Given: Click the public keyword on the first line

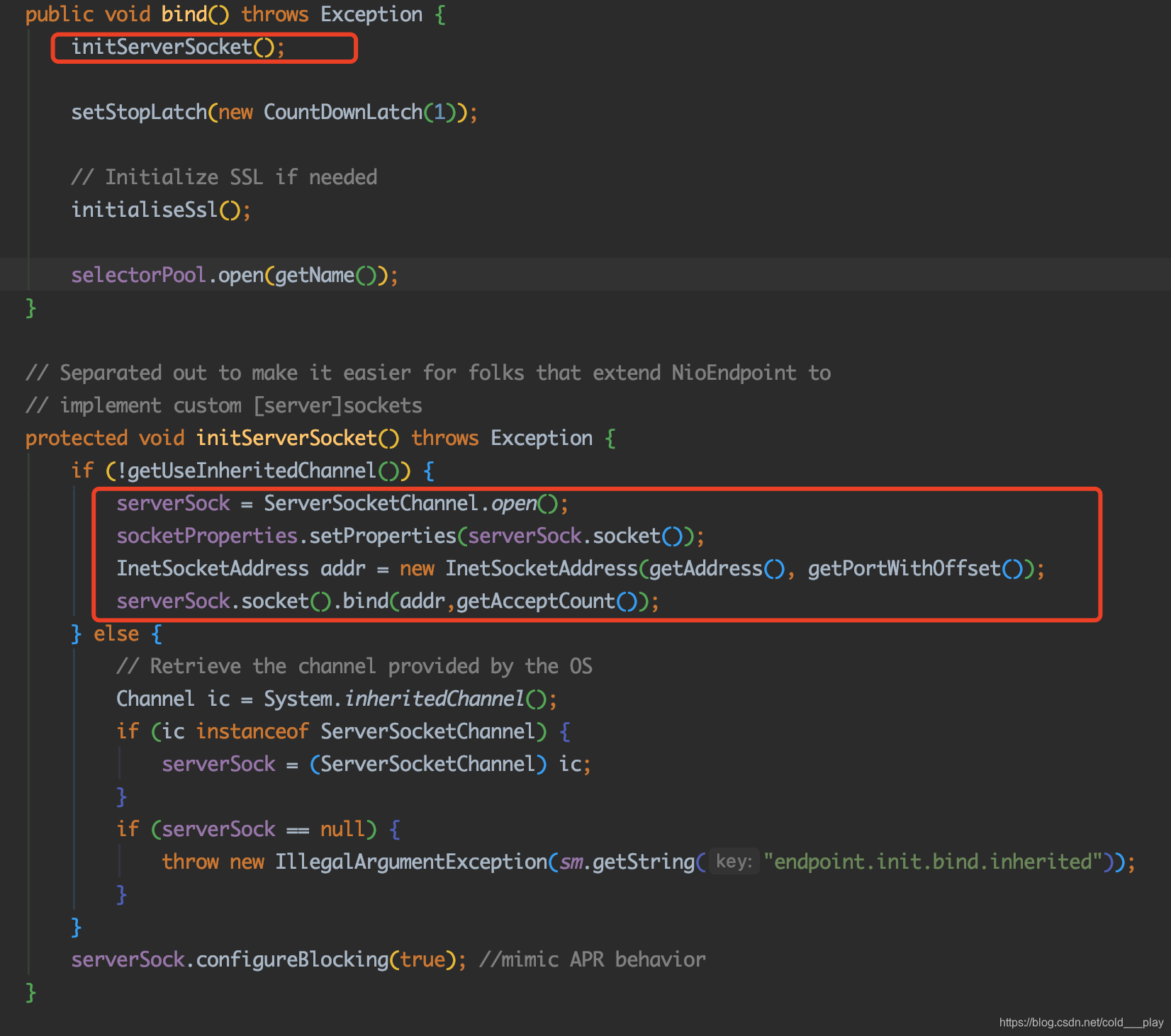Looking at the screenshot, I should pyautogui.click(x=60, y=14).
